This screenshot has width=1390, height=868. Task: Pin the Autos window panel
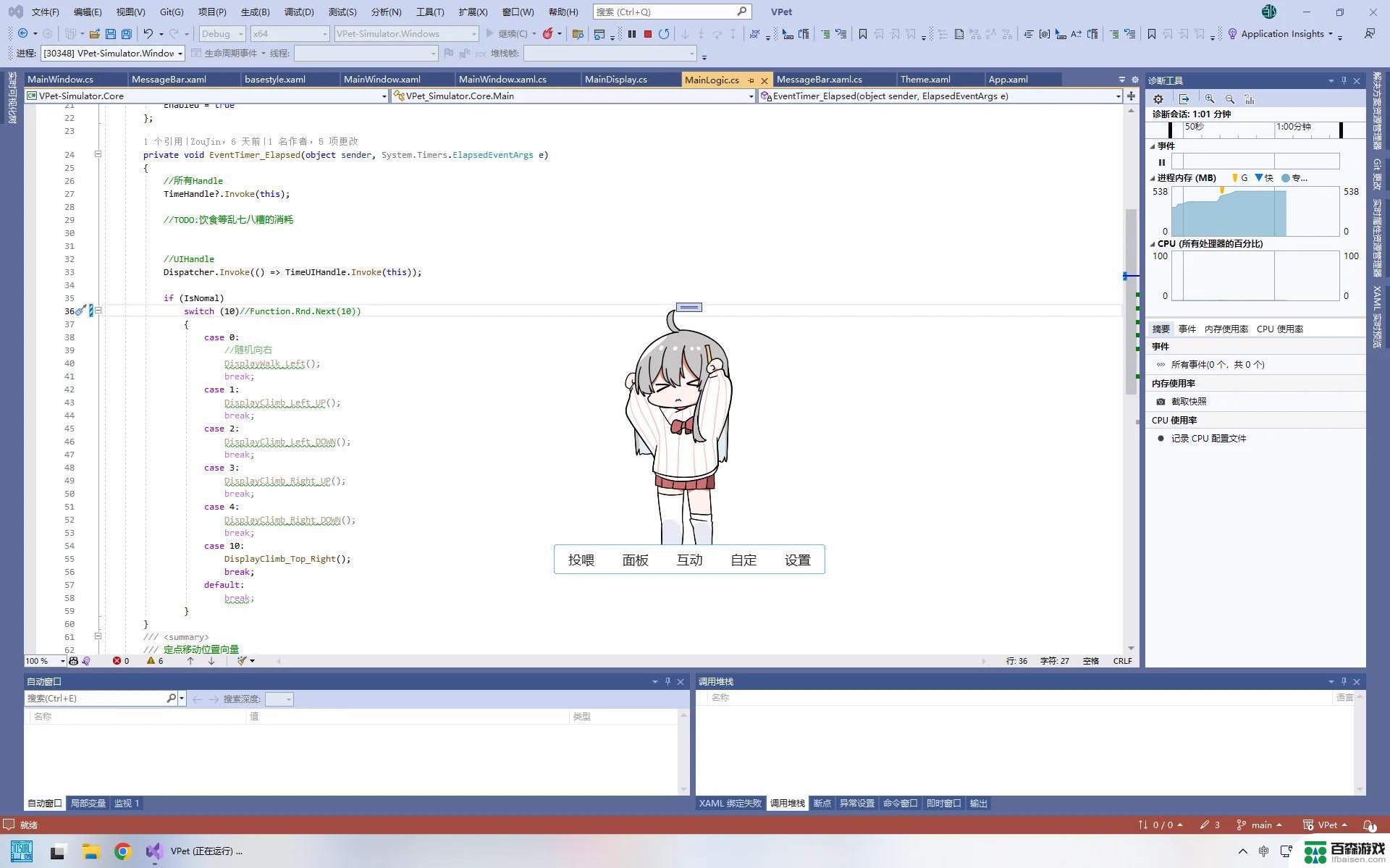click(x=667, y=682)
